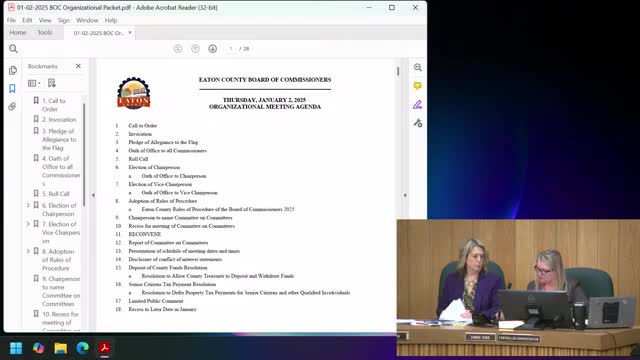640x360 pixels.
Task: Collapse the left navigation pane arrow
Action: pos(93,195)
